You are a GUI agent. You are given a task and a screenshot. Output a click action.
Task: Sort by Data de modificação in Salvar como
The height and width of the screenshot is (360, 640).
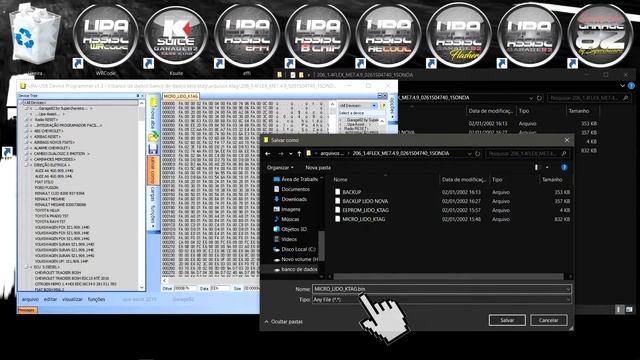tap(464, 180)
